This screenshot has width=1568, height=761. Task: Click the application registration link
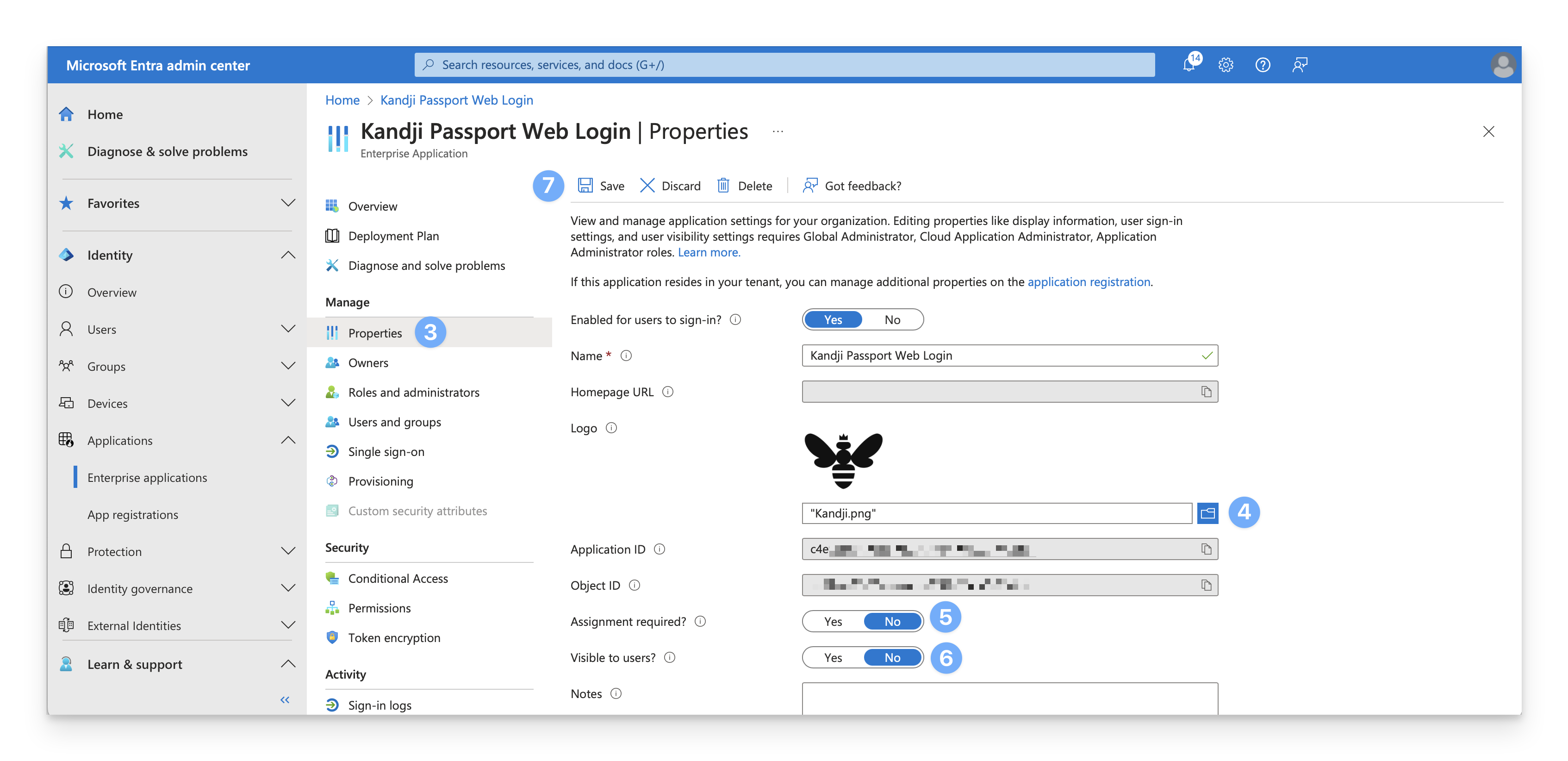coord(1089,282)
